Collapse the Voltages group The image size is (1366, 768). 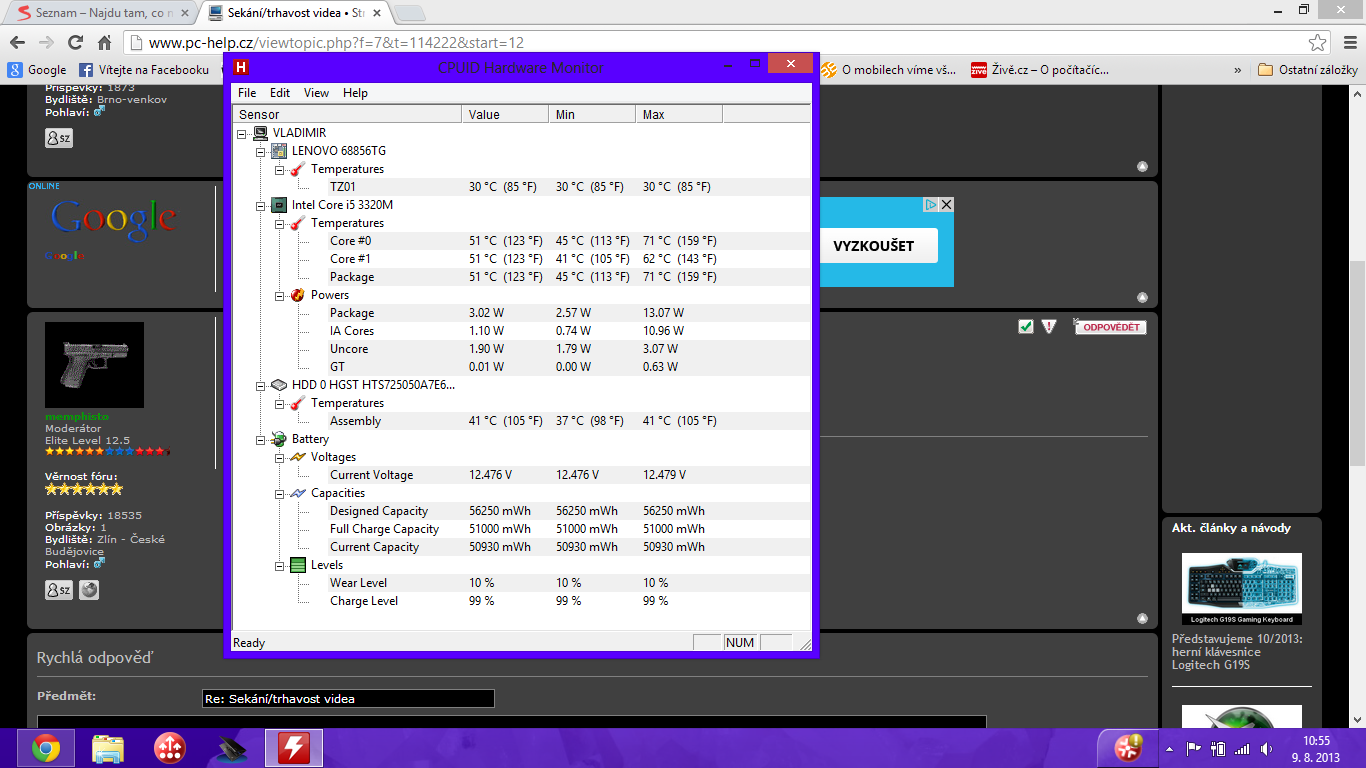280,457
